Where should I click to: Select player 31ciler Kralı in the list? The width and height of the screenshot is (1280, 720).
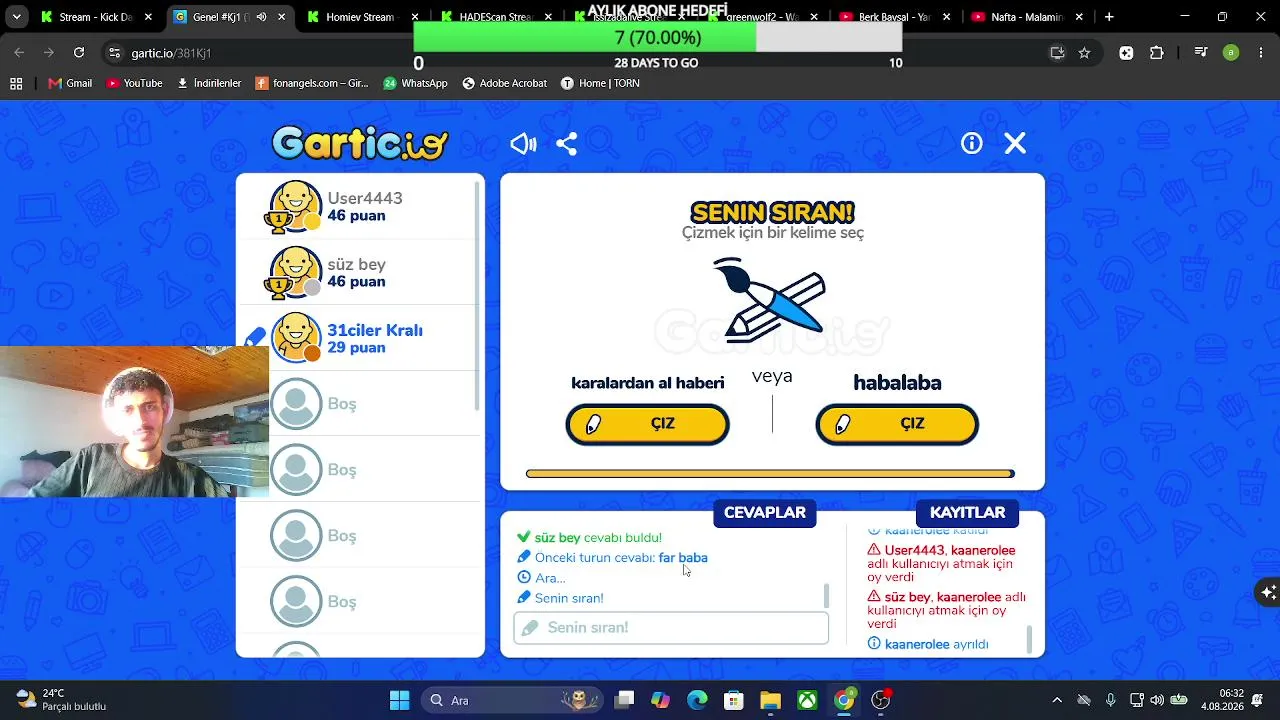pos(360,338)
